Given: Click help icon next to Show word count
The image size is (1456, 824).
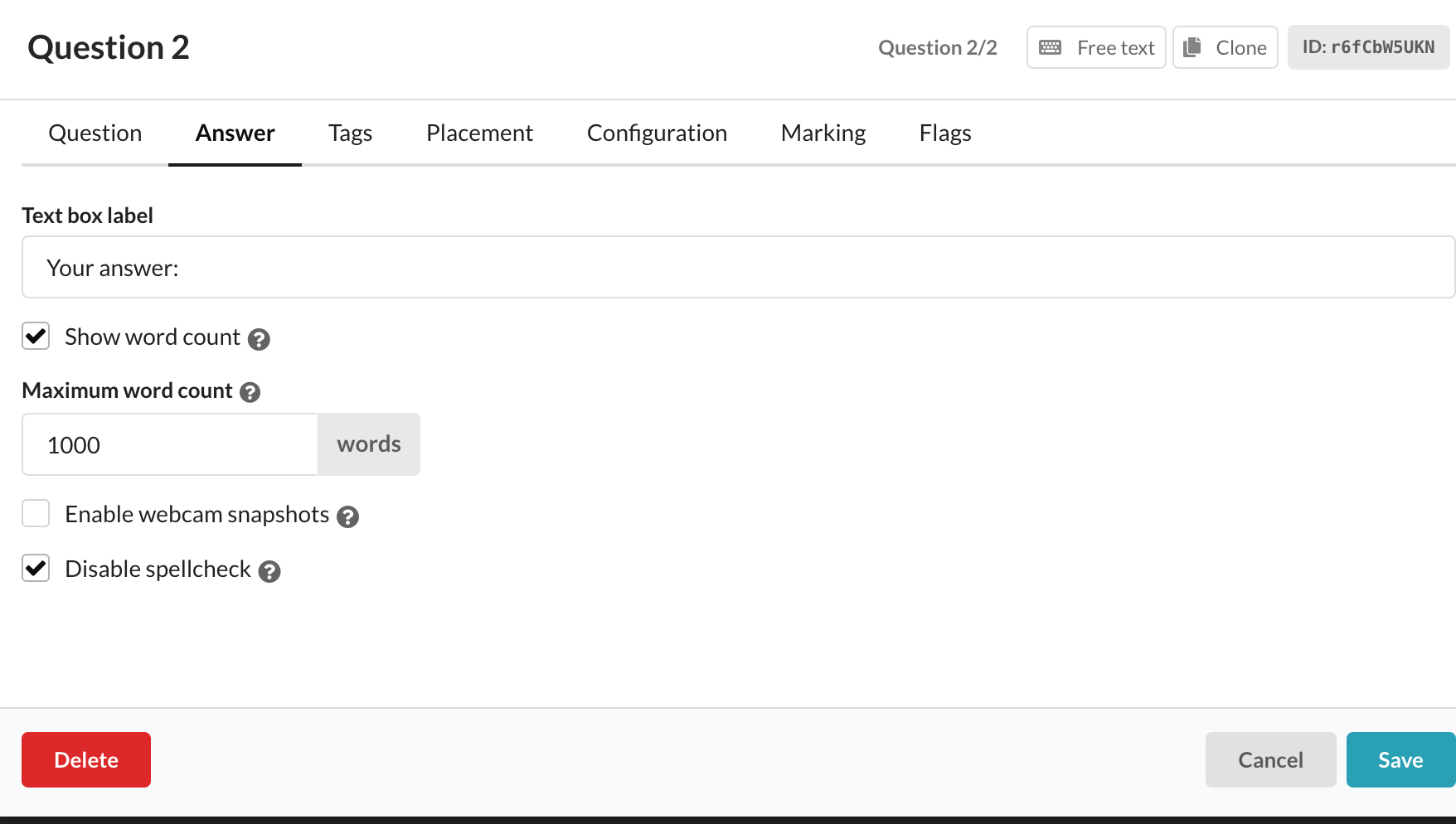Looking at the screenshot, I should 259,339.
